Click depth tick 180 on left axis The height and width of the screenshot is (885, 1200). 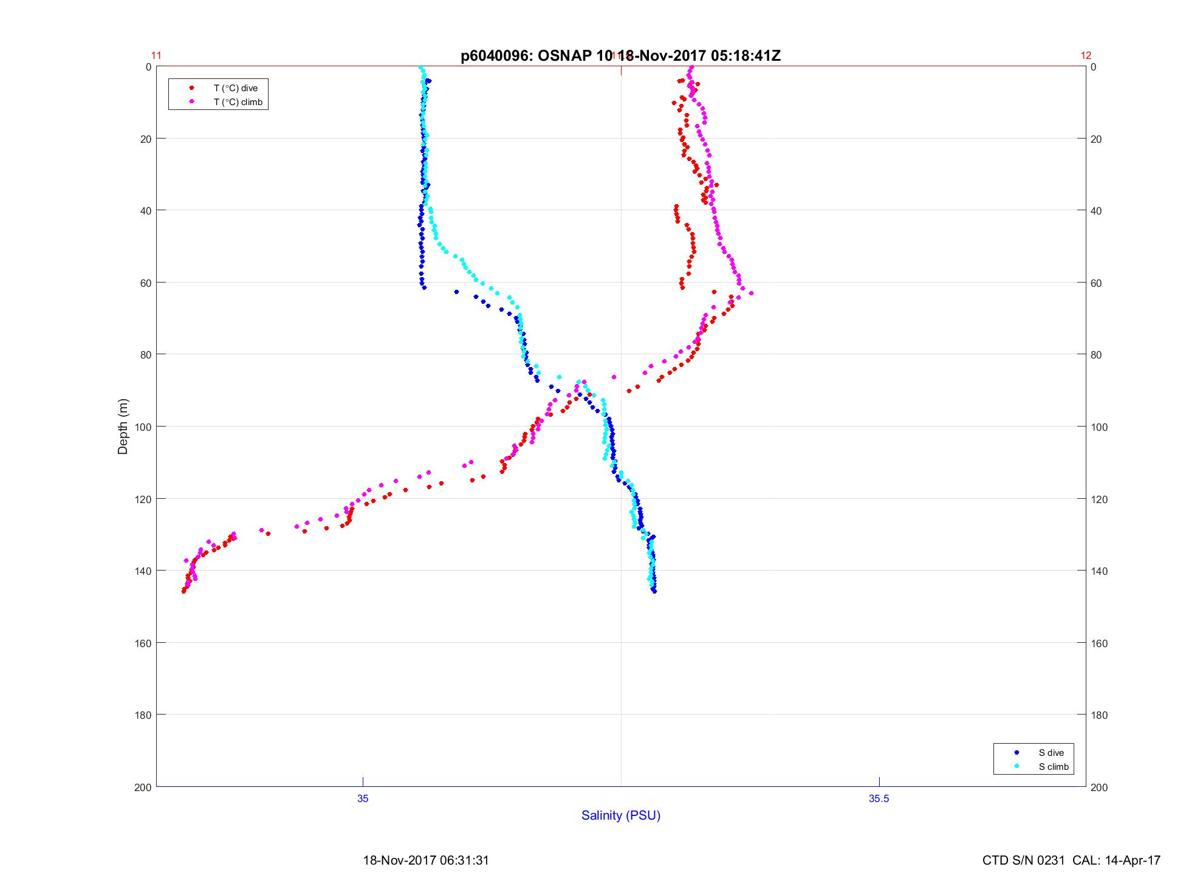click(142, 715)
